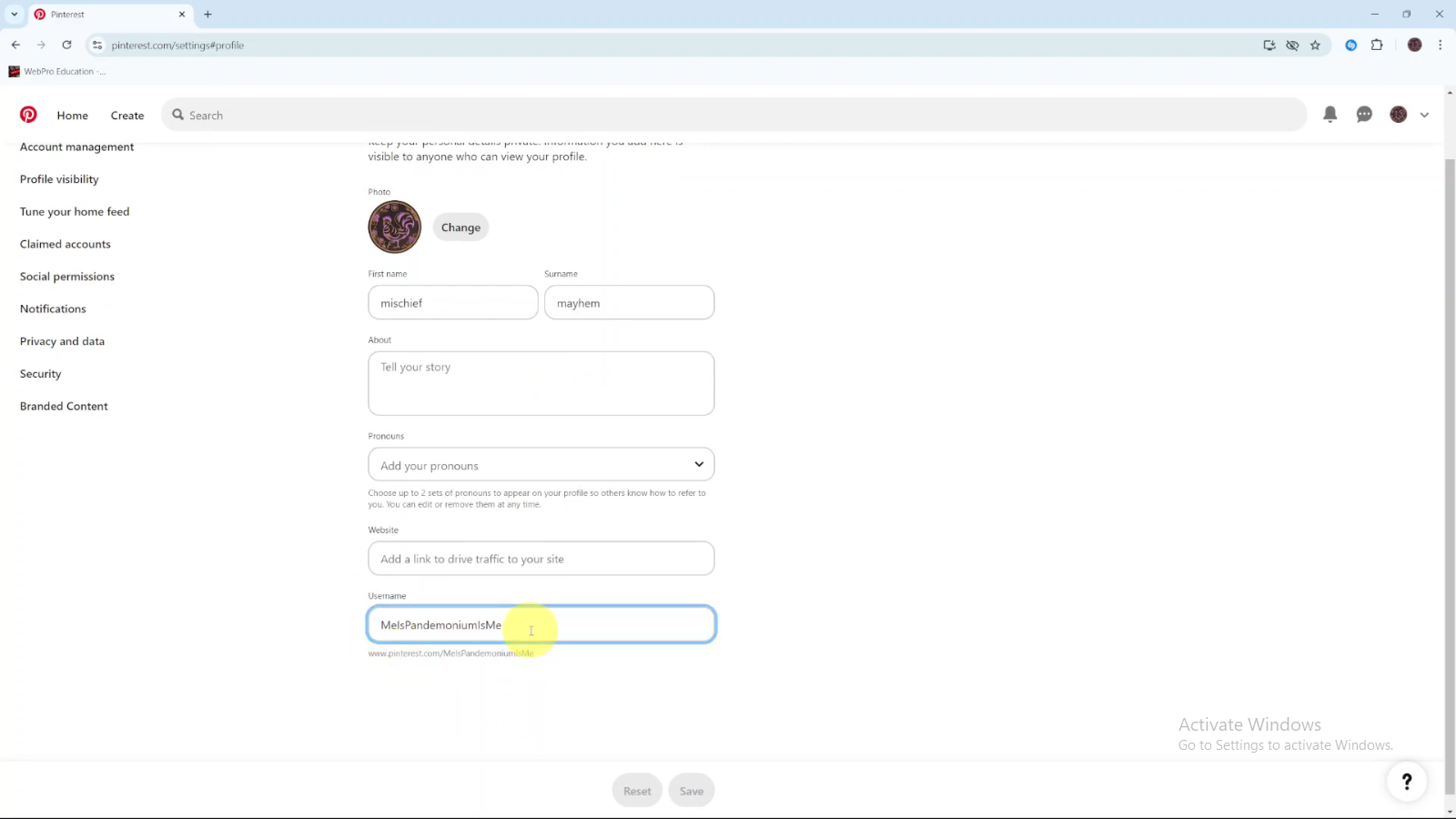
Task: Open the Chrome three-dot menu
Action: (1440, 45)
